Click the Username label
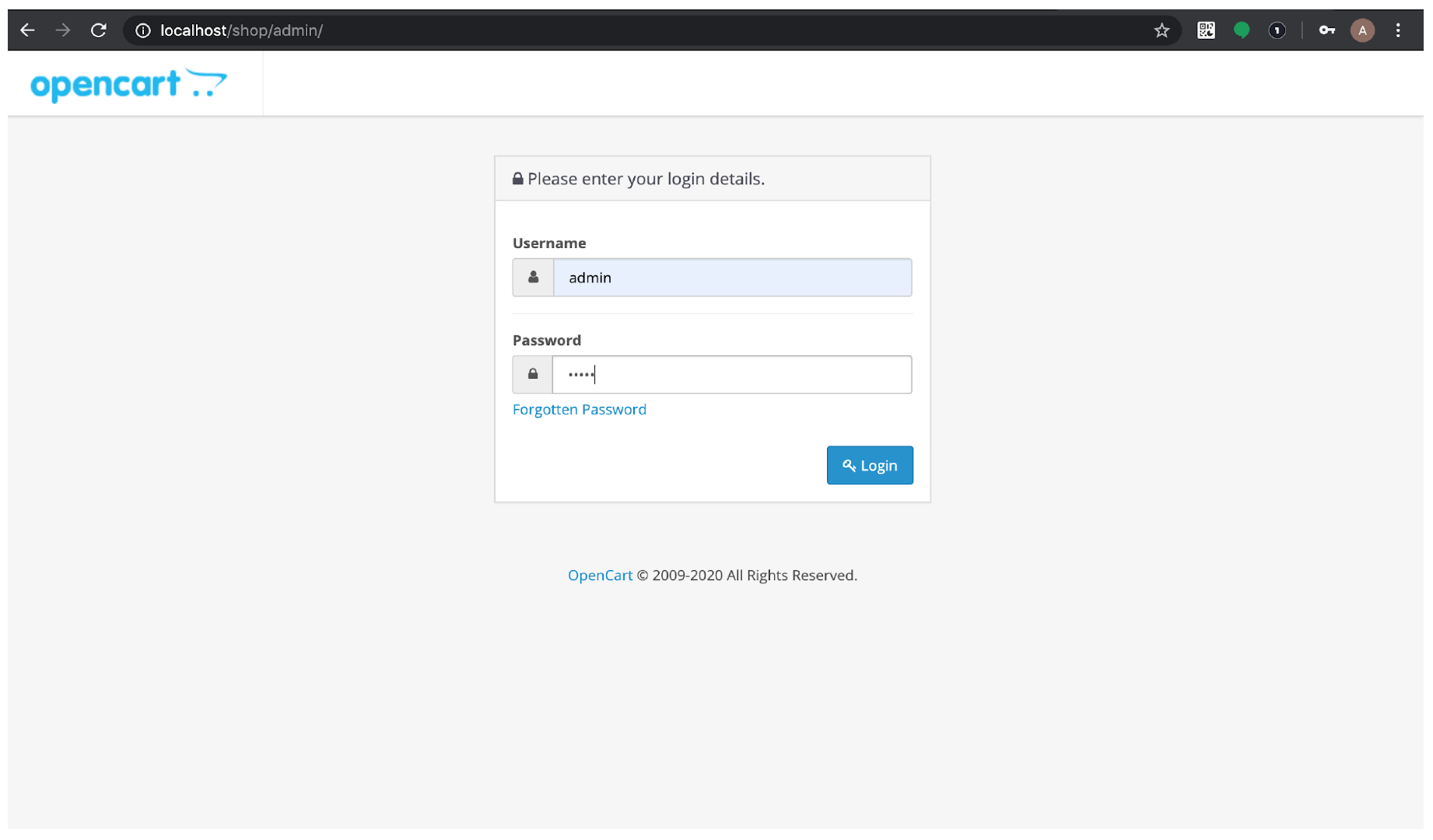Screen dimensions: 1433x840 coord(549,243)
